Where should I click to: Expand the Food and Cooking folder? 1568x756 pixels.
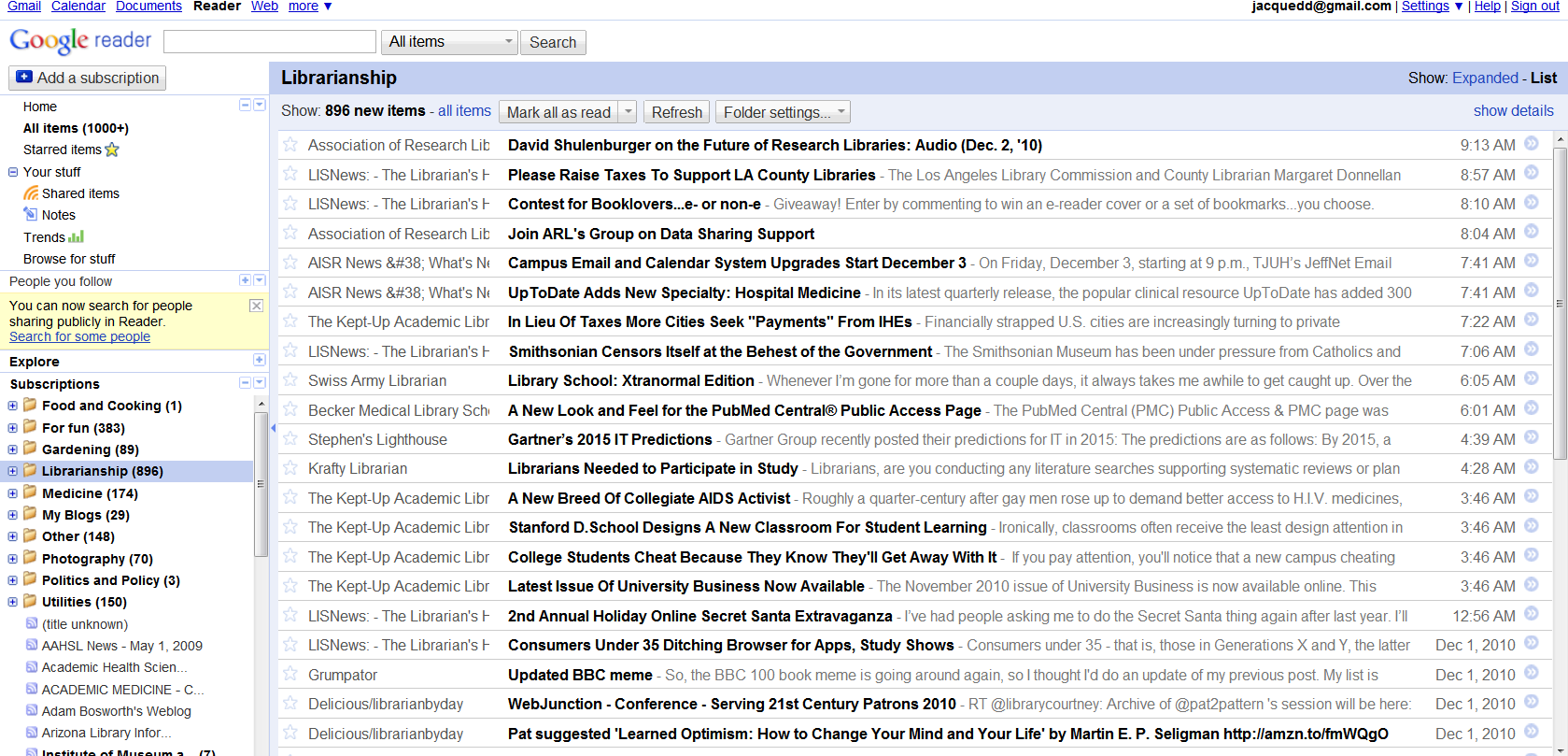(x=12, y=406)
